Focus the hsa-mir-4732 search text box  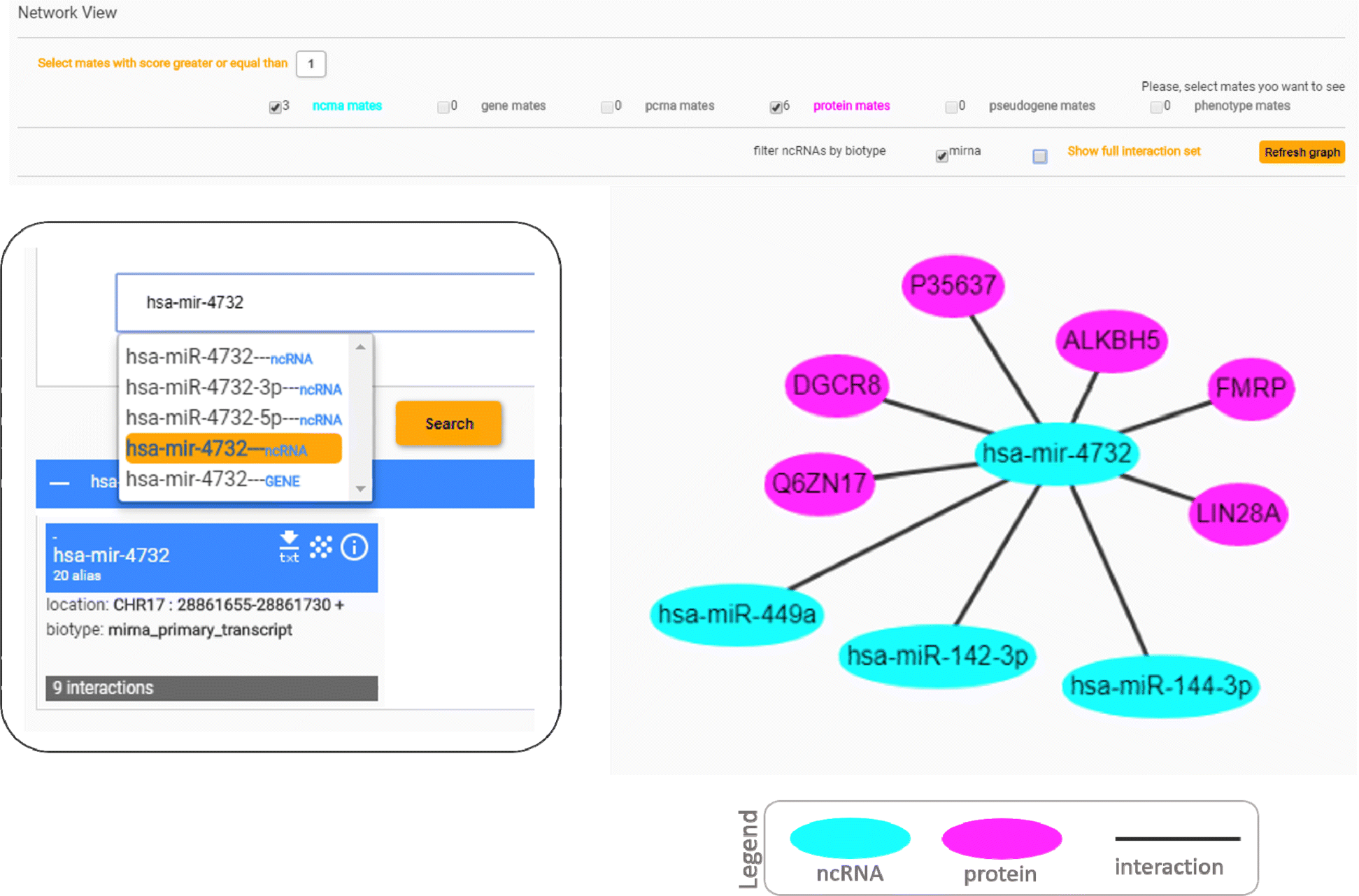tap(325, 302)
